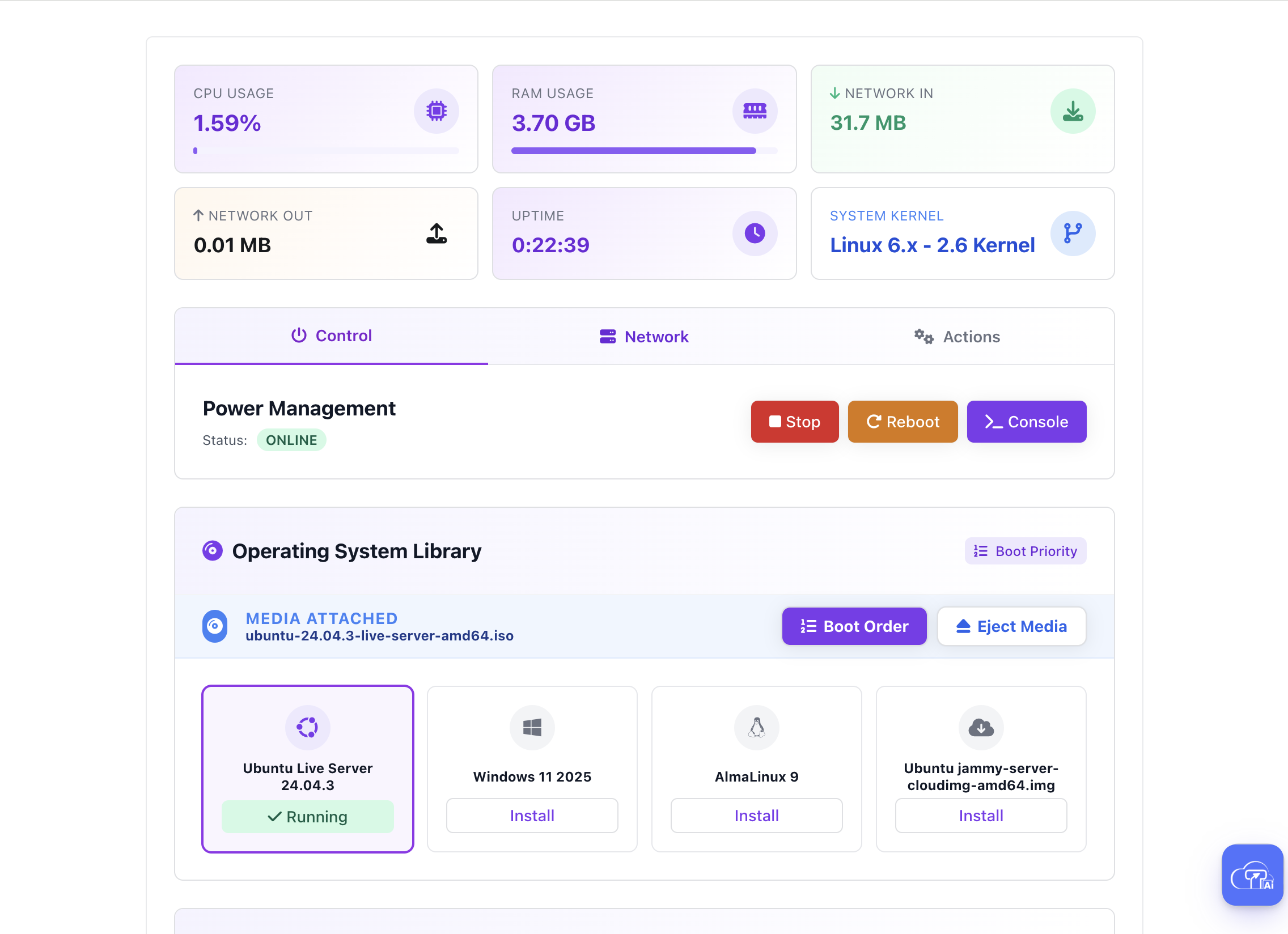Click the Network Out upload icon

coord(436,233)
